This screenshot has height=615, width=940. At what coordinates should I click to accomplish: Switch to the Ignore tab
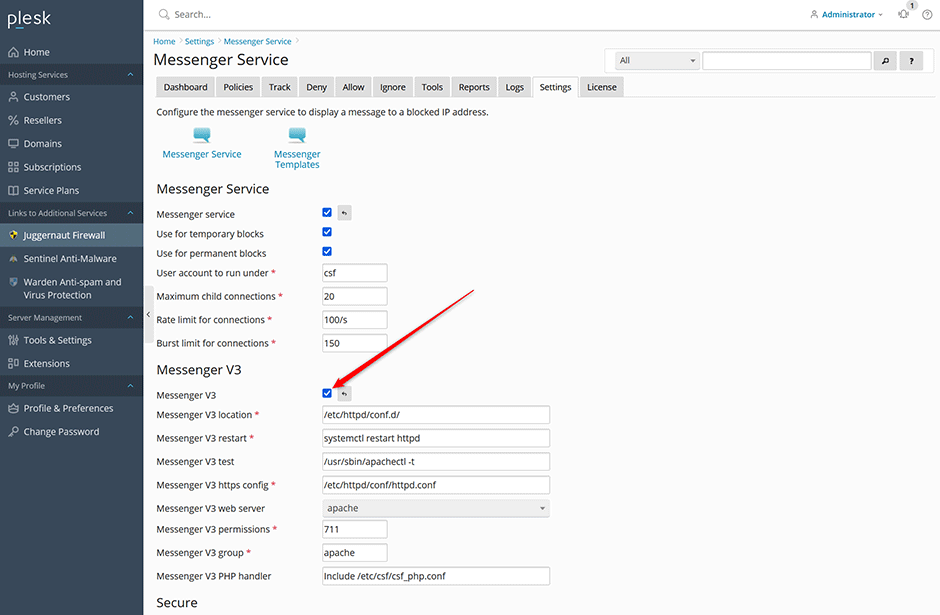pyautogui.click(x=393, y=87)
